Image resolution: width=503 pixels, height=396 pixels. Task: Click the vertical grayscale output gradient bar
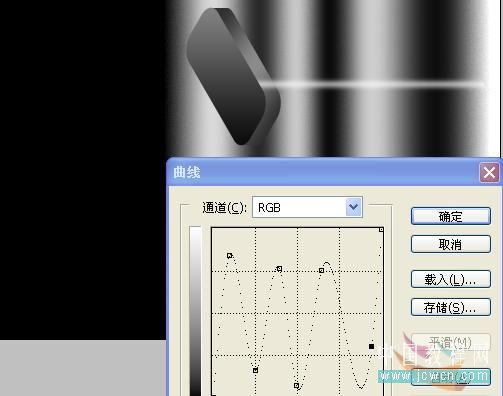coord(195,311)
